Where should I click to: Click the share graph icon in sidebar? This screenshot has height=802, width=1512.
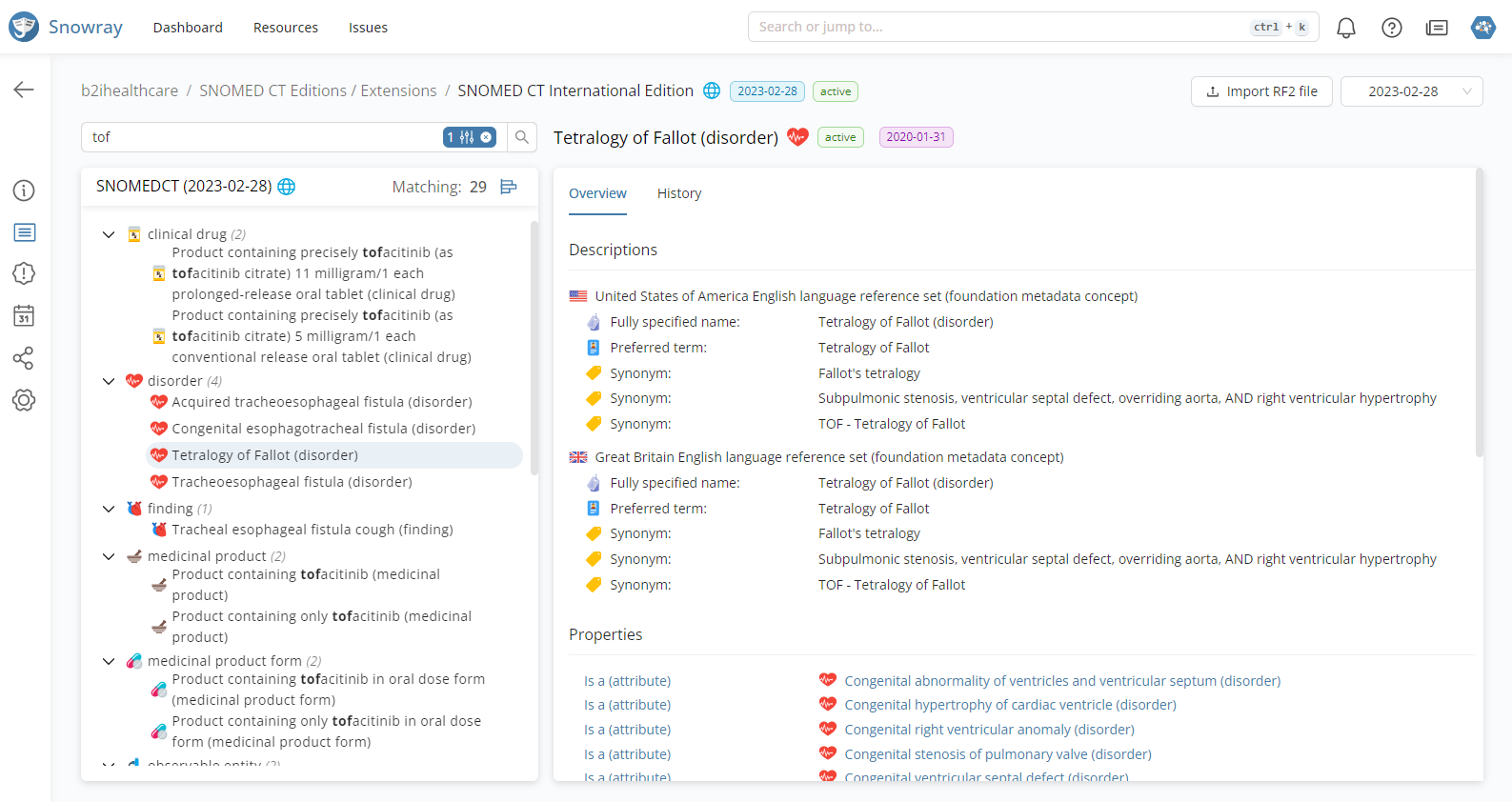pyautogui.click(x=24, y=358)
